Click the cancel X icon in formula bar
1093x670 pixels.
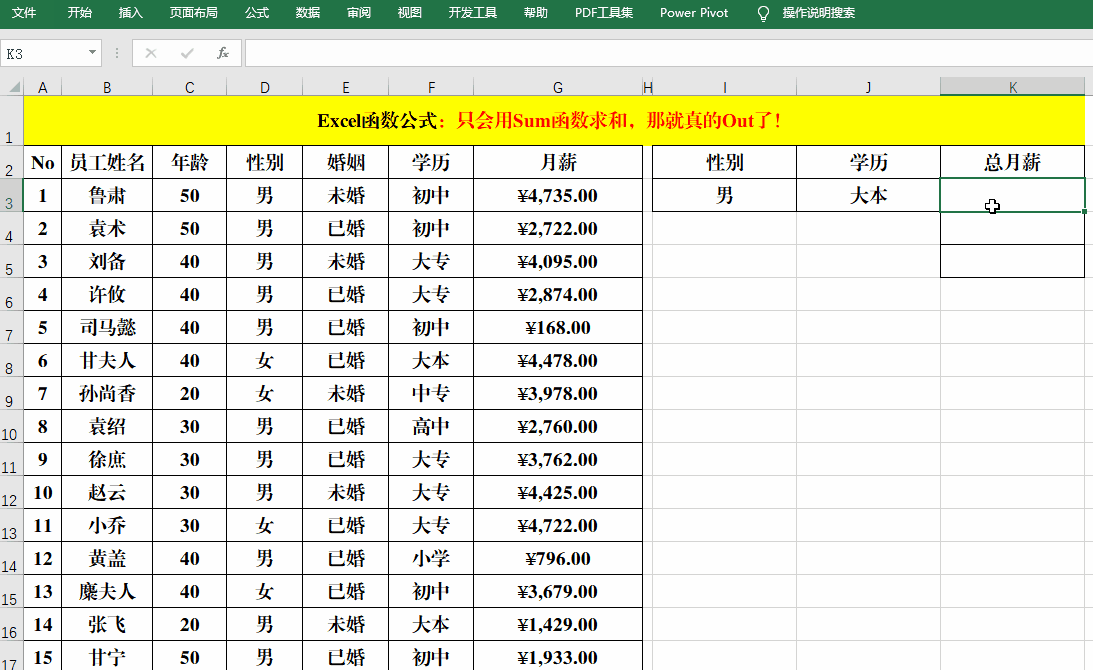tap(151, 53)
